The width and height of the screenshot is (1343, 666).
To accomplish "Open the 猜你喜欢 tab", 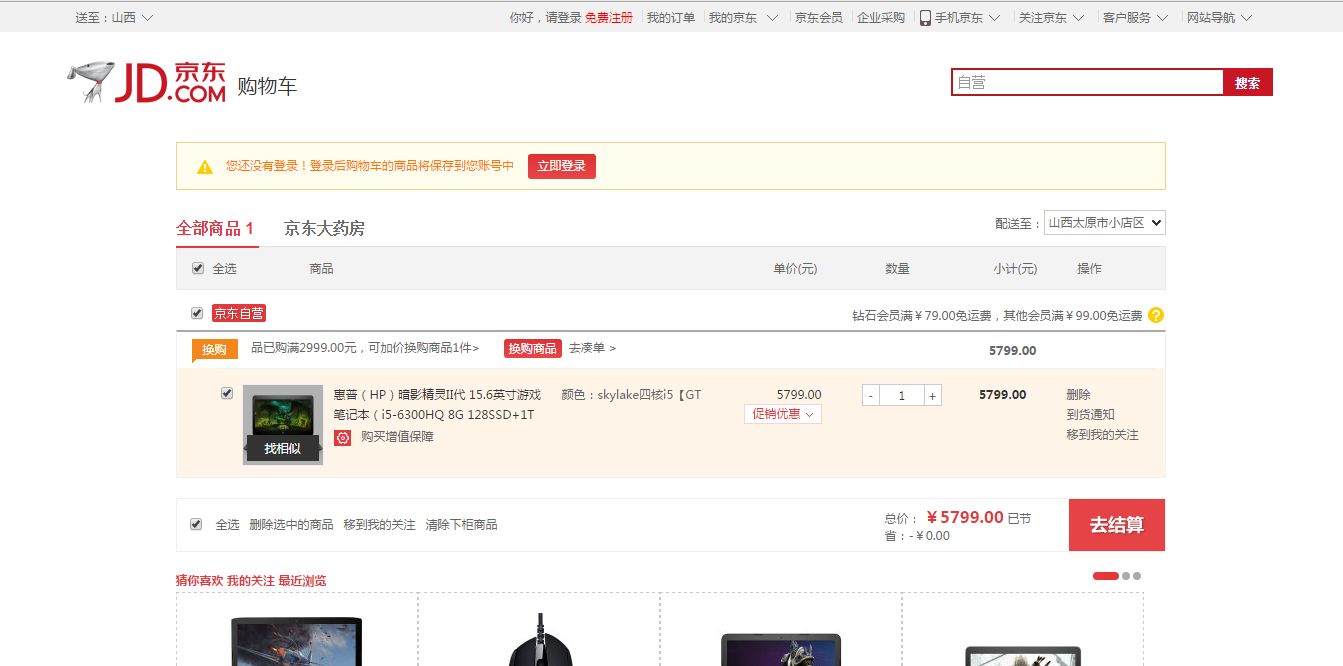I will click(199, 580).
